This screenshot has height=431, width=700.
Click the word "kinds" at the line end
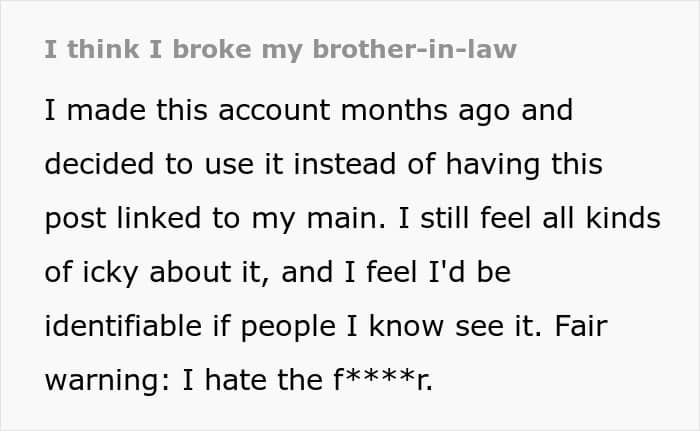pos(623,218)
